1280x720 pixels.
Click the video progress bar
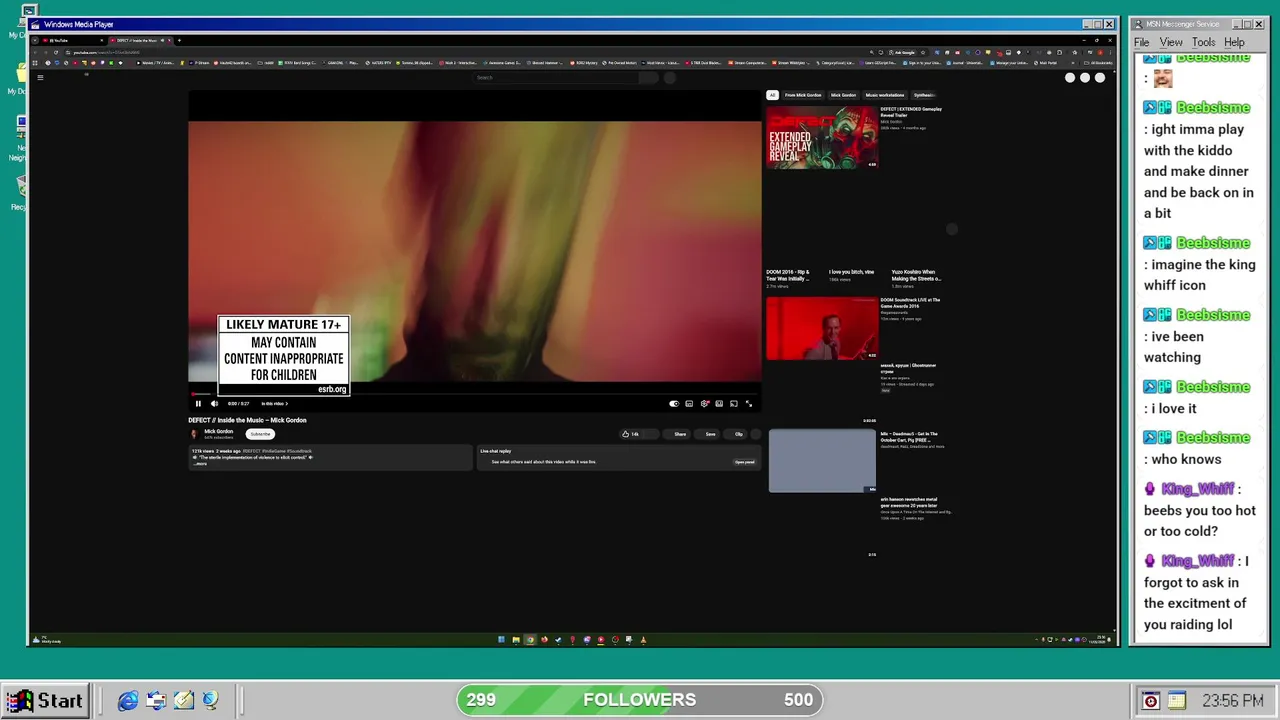[475, 394]
